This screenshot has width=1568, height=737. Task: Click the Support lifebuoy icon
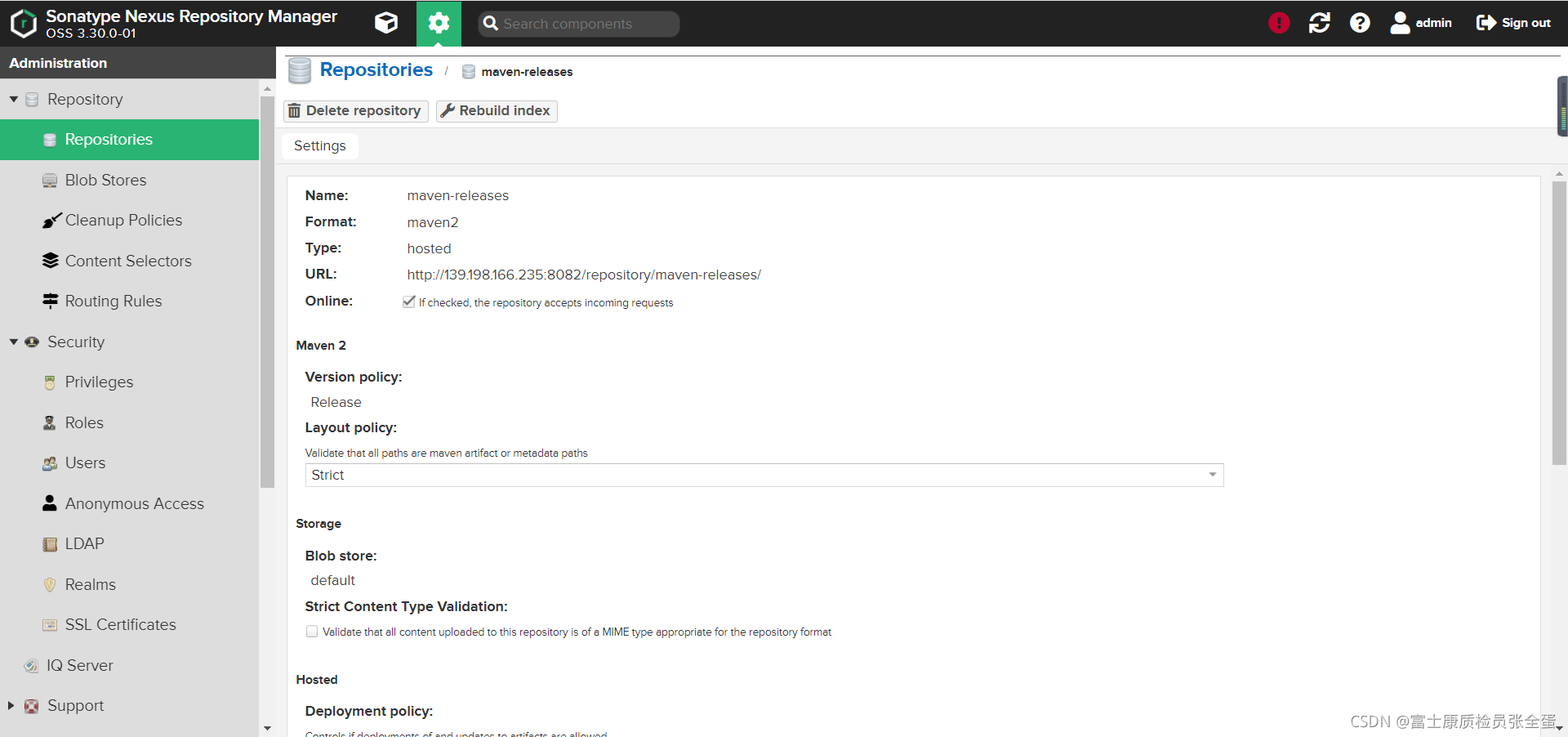pyautogui.click(x=31, y=706)
